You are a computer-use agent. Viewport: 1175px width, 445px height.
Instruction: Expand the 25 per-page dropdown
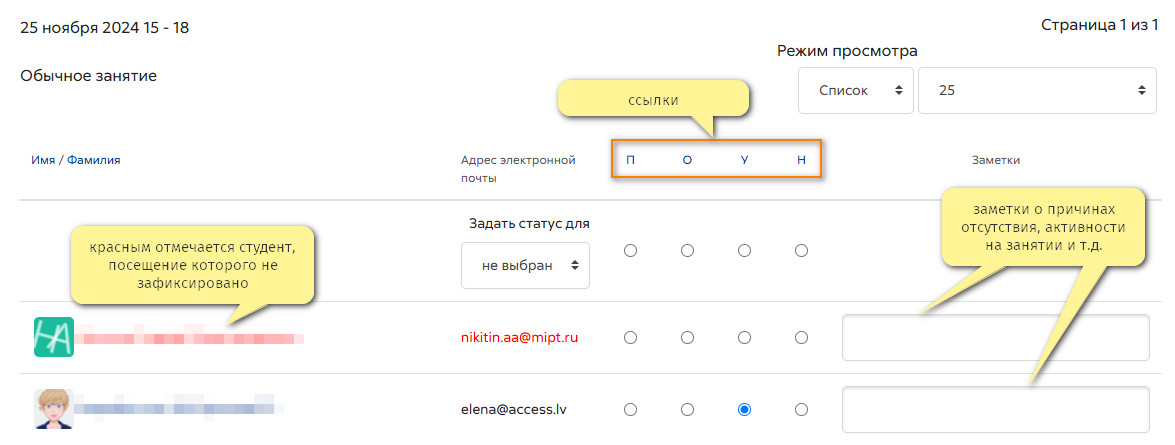(x=1037, y=91)
